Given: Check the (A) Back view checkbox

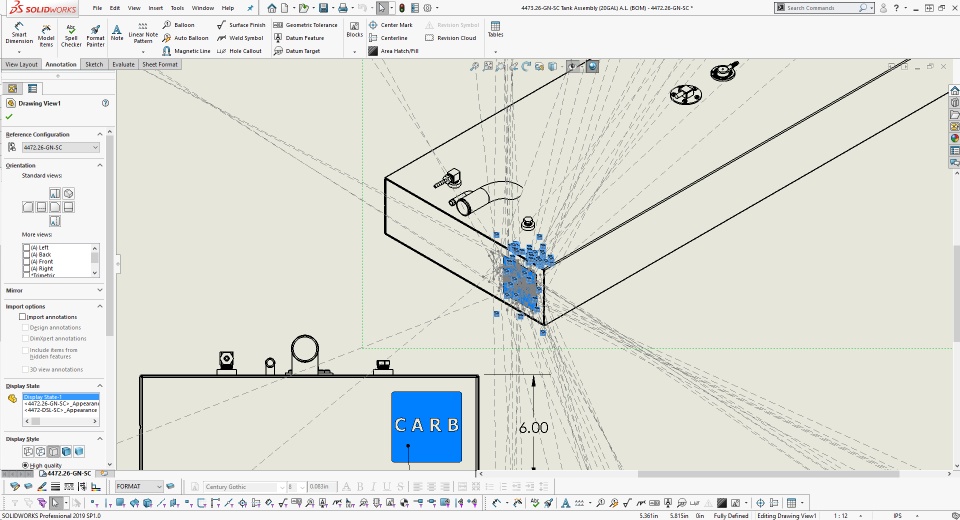Looking at the screenshot, I should click(x=26, y=255).
